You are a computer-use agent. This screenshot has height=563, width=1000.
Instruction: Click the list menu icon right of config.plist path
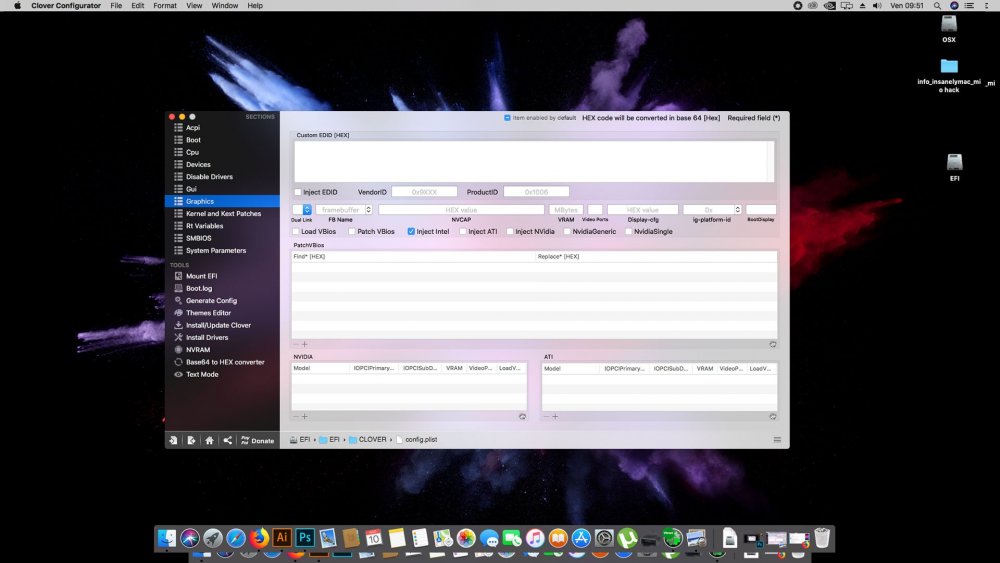pos(777,440)
